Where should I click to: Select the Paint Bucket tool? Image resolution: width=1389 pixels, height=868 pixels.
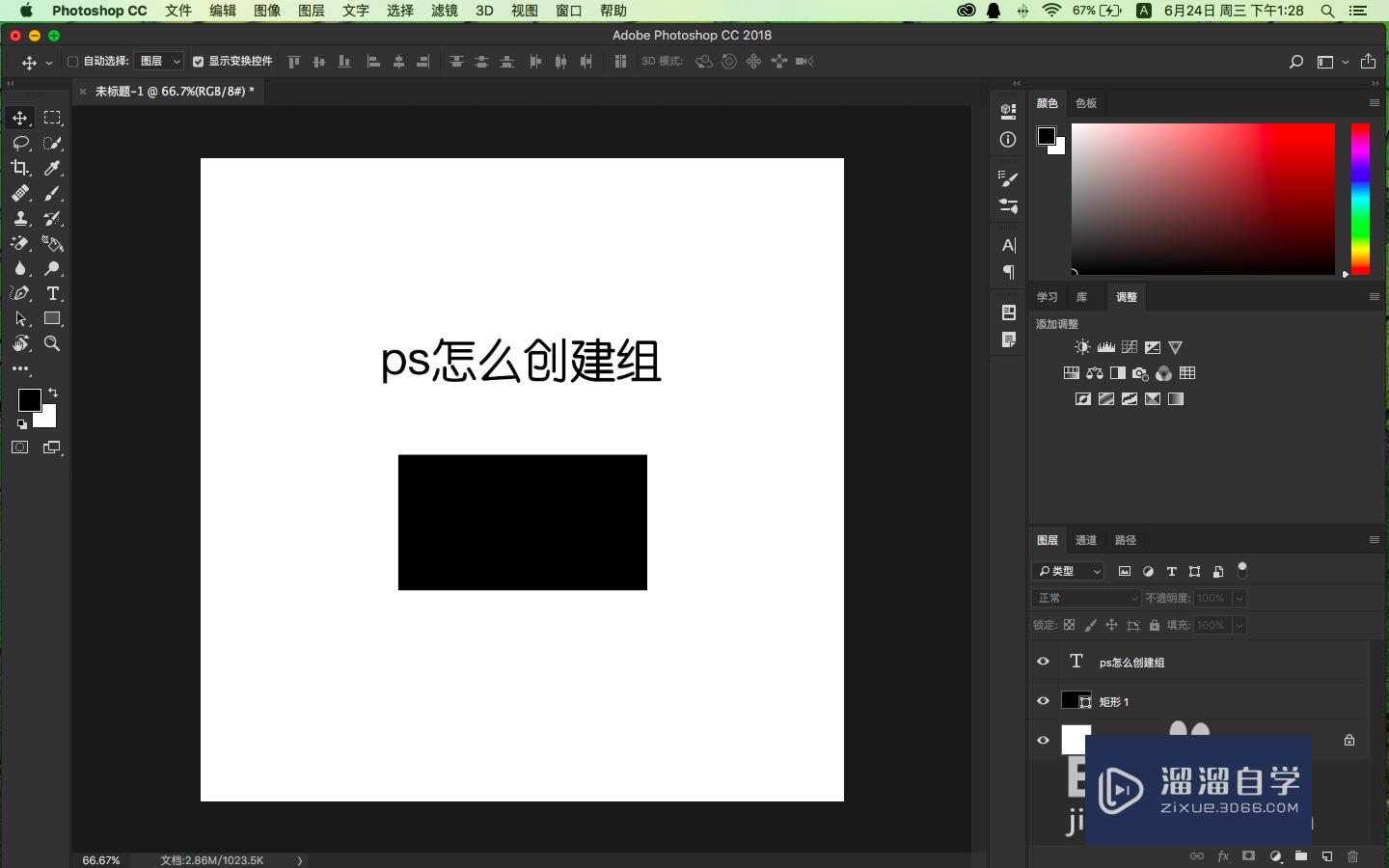[x=53, y=243]
